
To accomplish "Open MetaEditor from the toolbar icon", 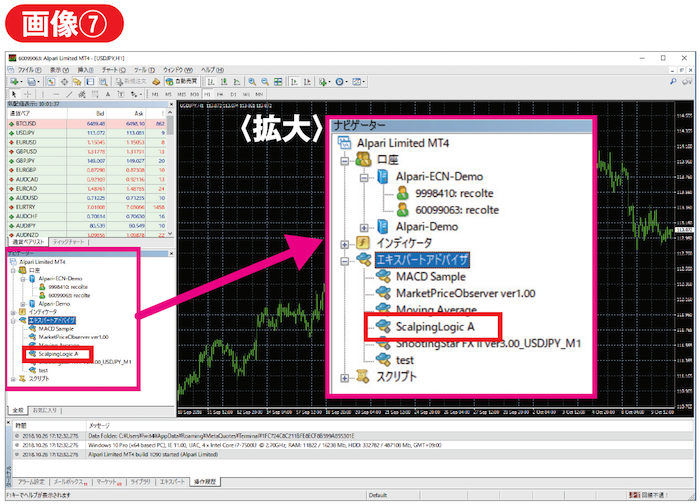I will tap(156, 82).
